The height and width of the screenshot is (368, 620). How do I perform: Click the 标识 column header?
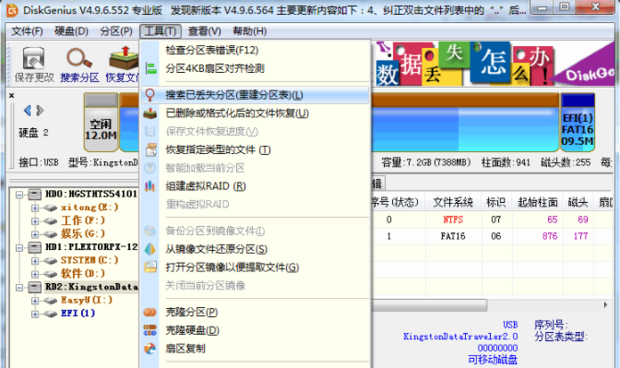click(x=496, y=202)
